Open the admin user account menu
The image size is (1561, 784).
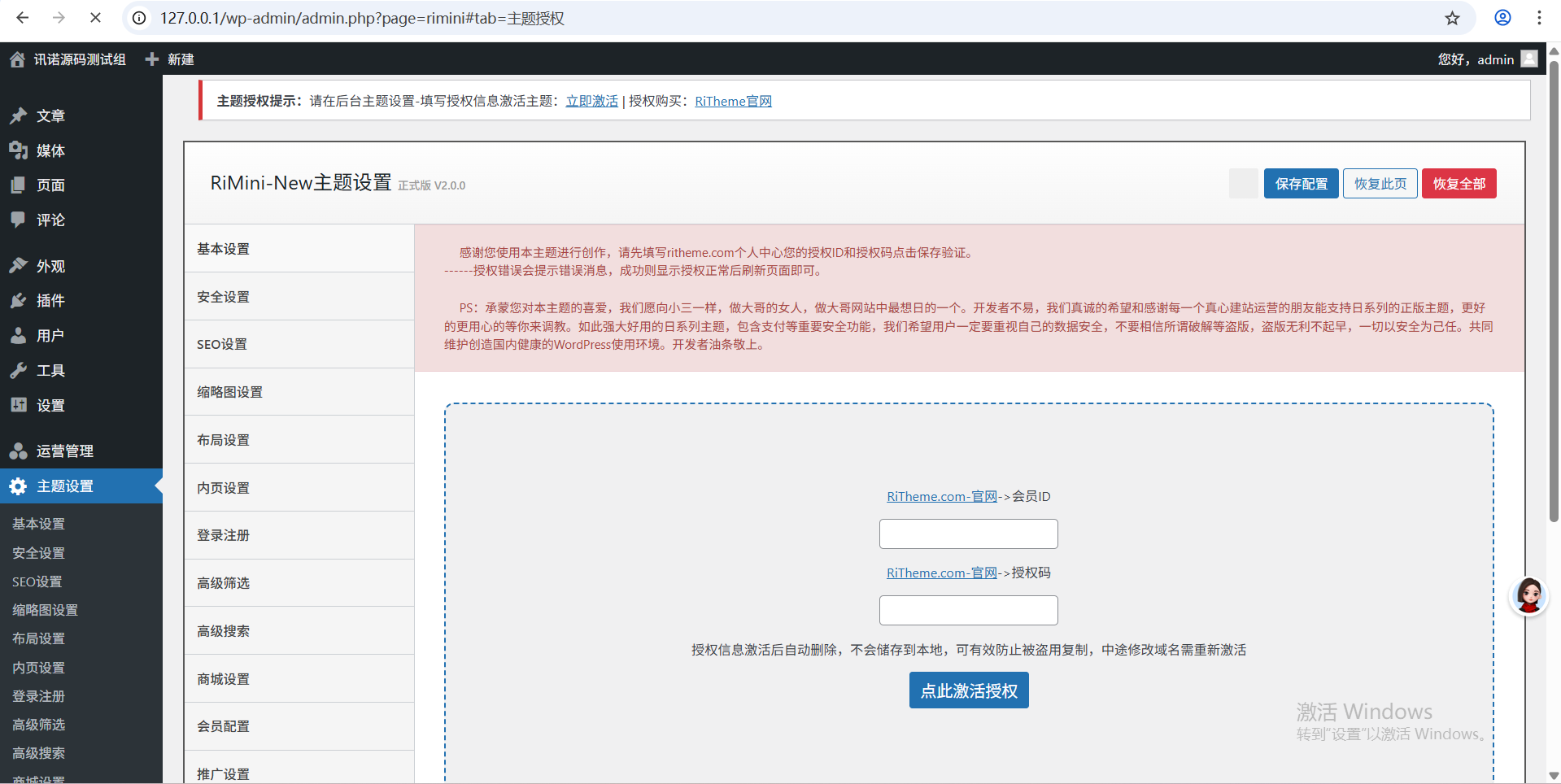pyautogui.click(x=1485, y=59)
